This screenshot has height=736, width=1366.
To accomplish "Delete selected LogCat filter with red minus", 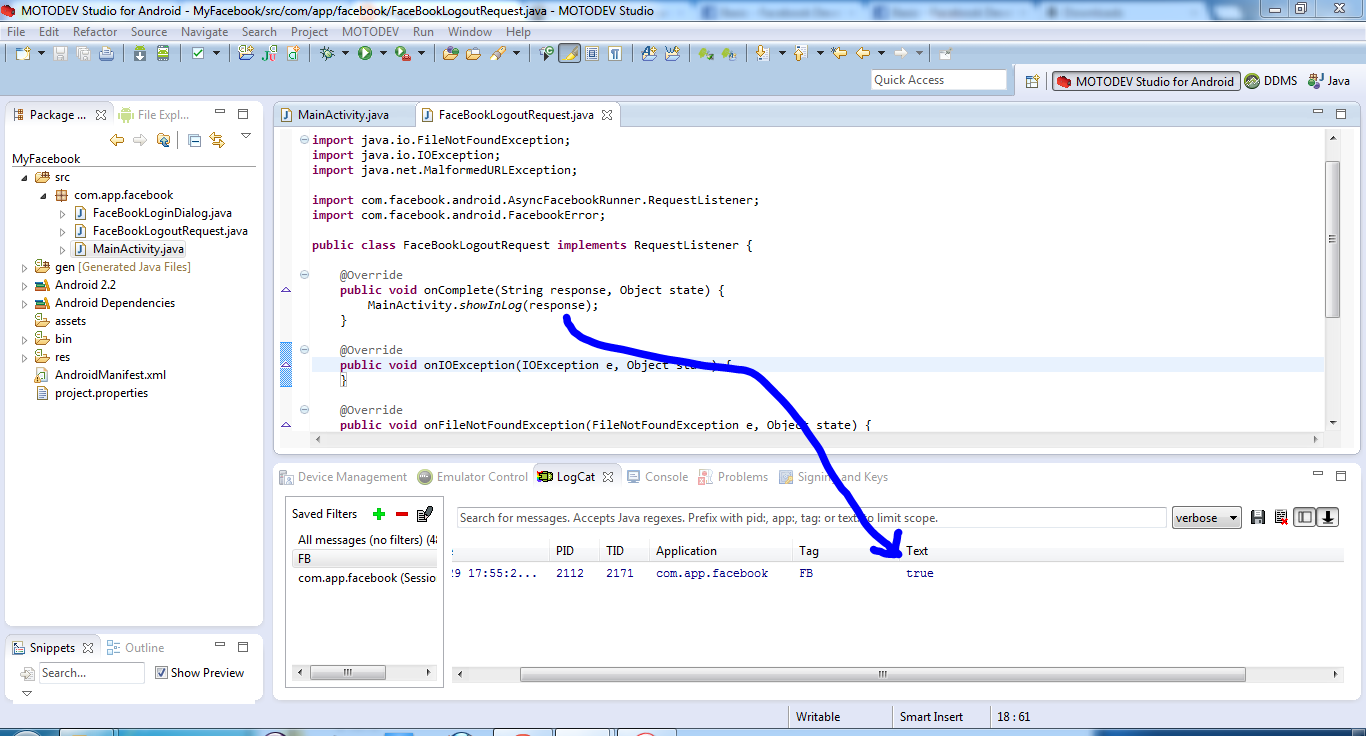I will click(x=402, y=514).
